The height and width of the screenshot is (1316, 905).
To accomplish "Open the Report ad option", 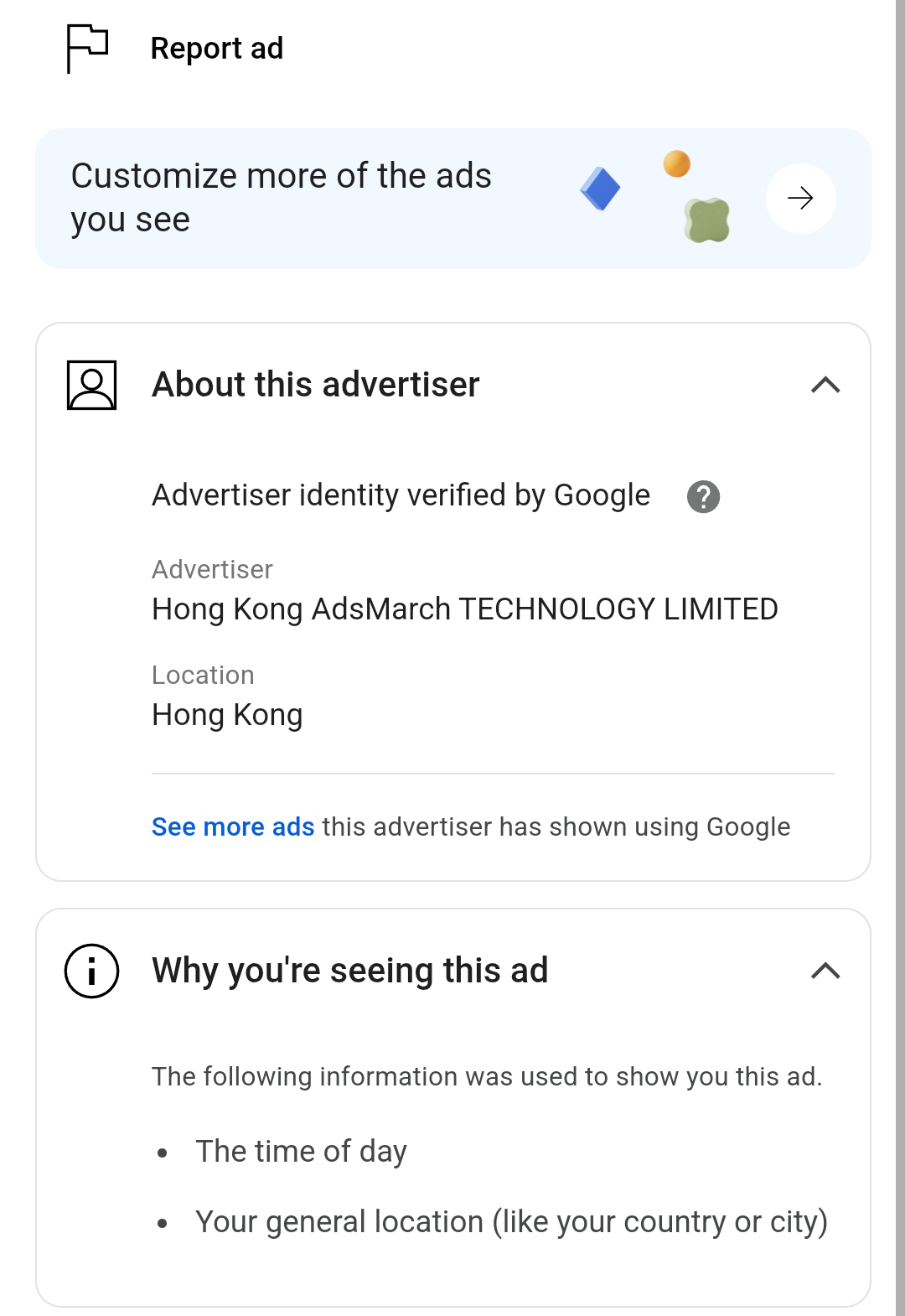I will point(216,49).
